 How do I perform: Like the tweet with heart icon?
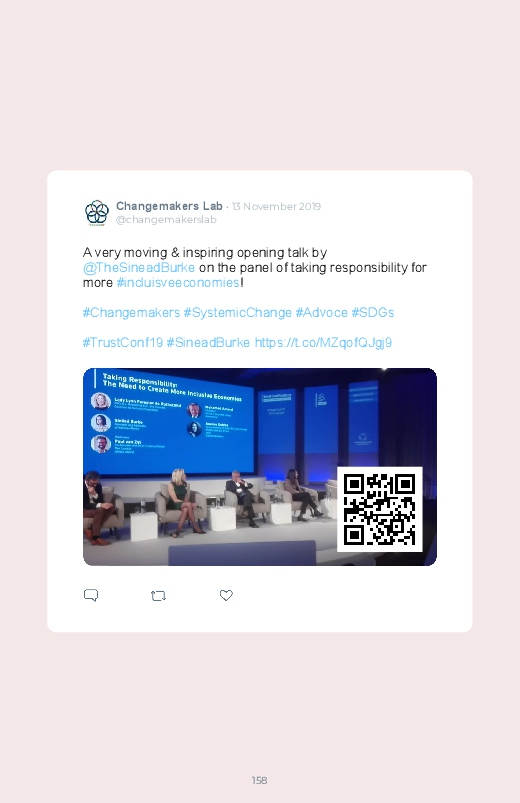(x=226, y=595)
